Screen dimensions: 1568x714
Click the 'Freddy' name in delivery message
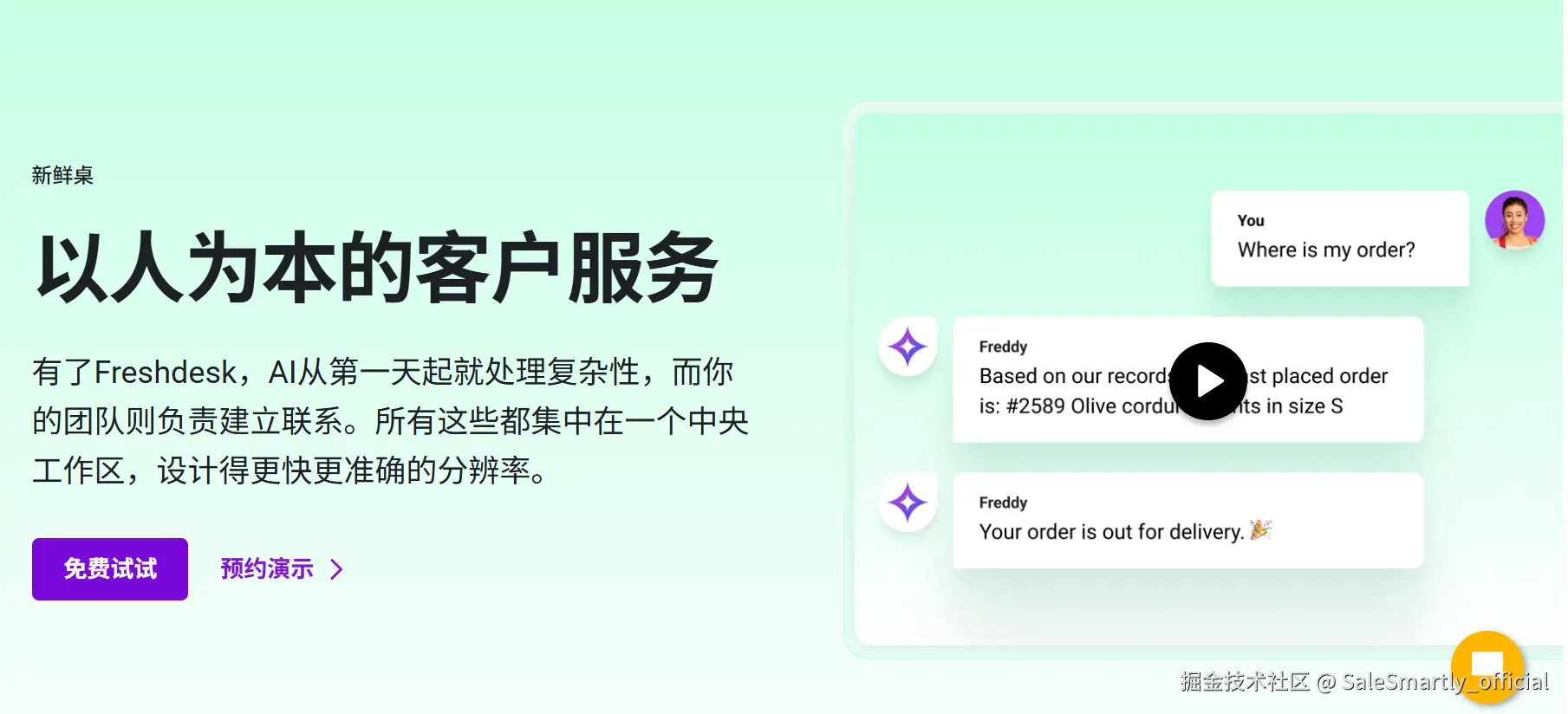1003,503
